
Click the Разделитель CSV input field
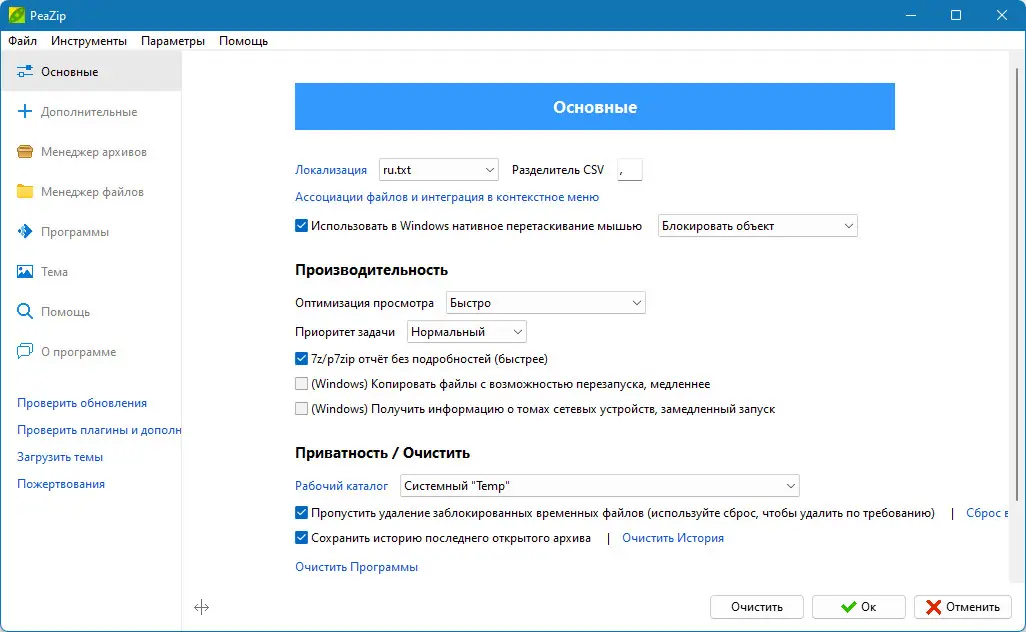(x=630, y=169)
